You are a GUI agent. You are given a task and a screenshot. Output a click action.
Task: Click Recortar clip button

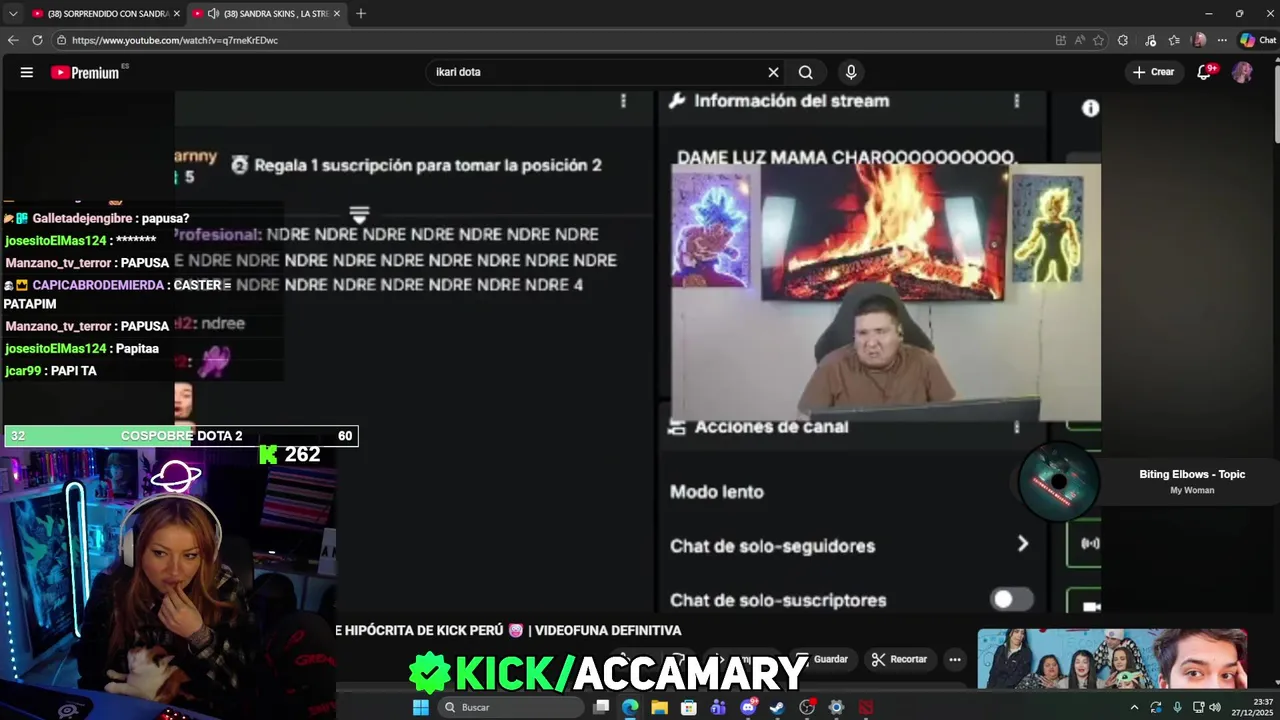click(899, 659)
